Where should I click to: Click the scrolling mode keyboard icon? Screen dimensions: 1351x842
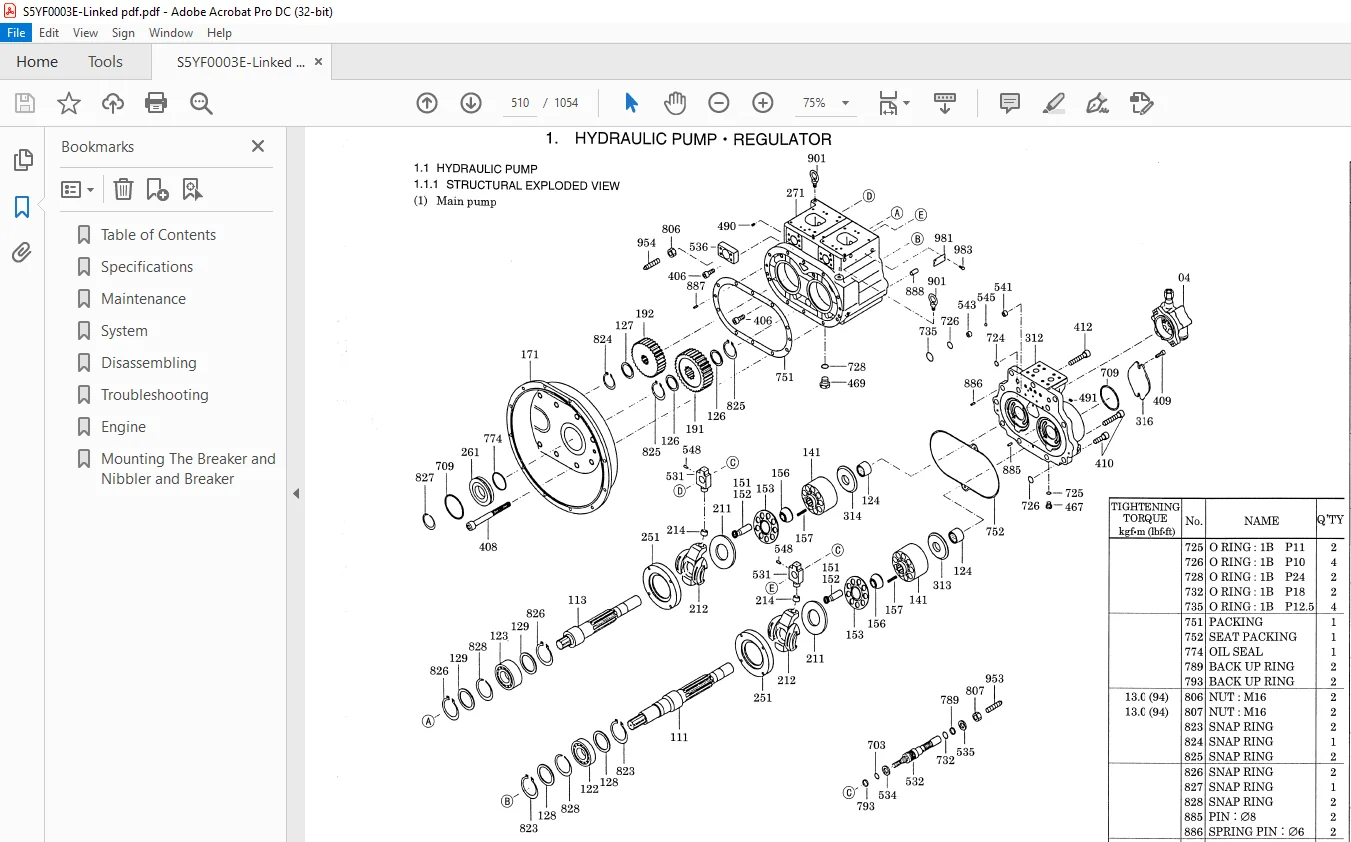coord(945,103)
